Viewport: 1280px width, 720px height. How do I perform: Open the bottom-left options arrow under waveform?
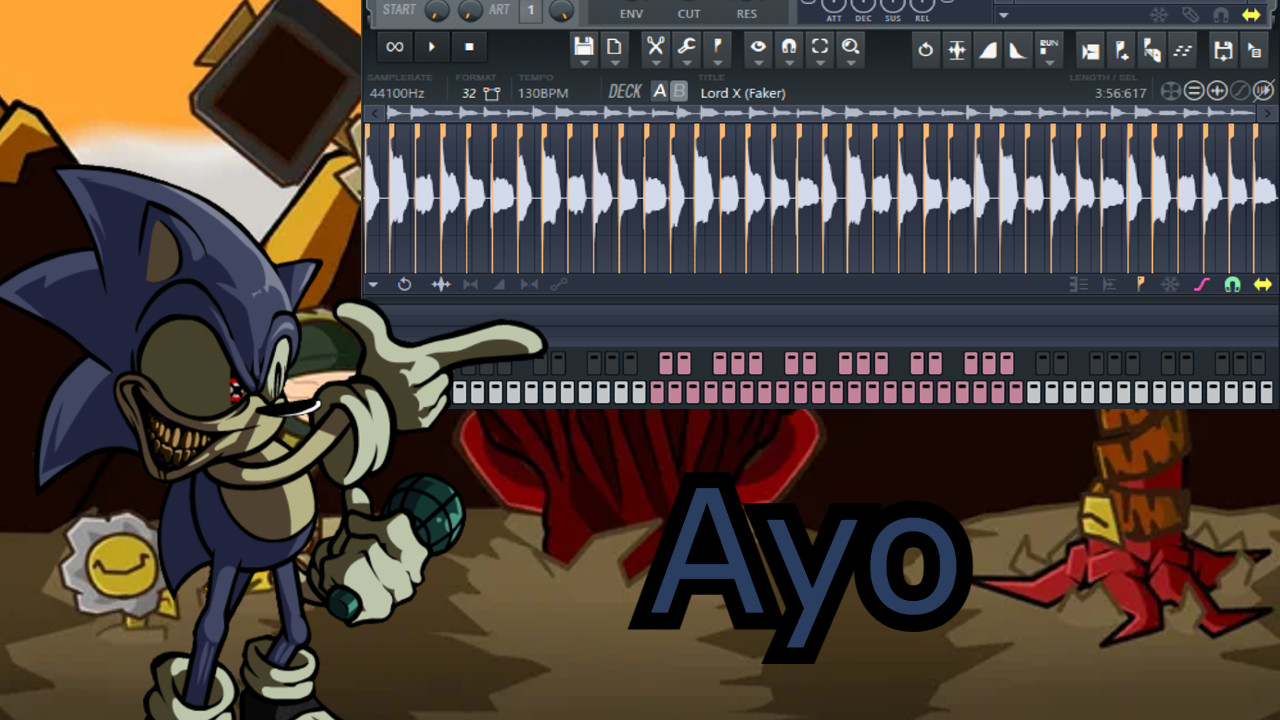[373, 285]
